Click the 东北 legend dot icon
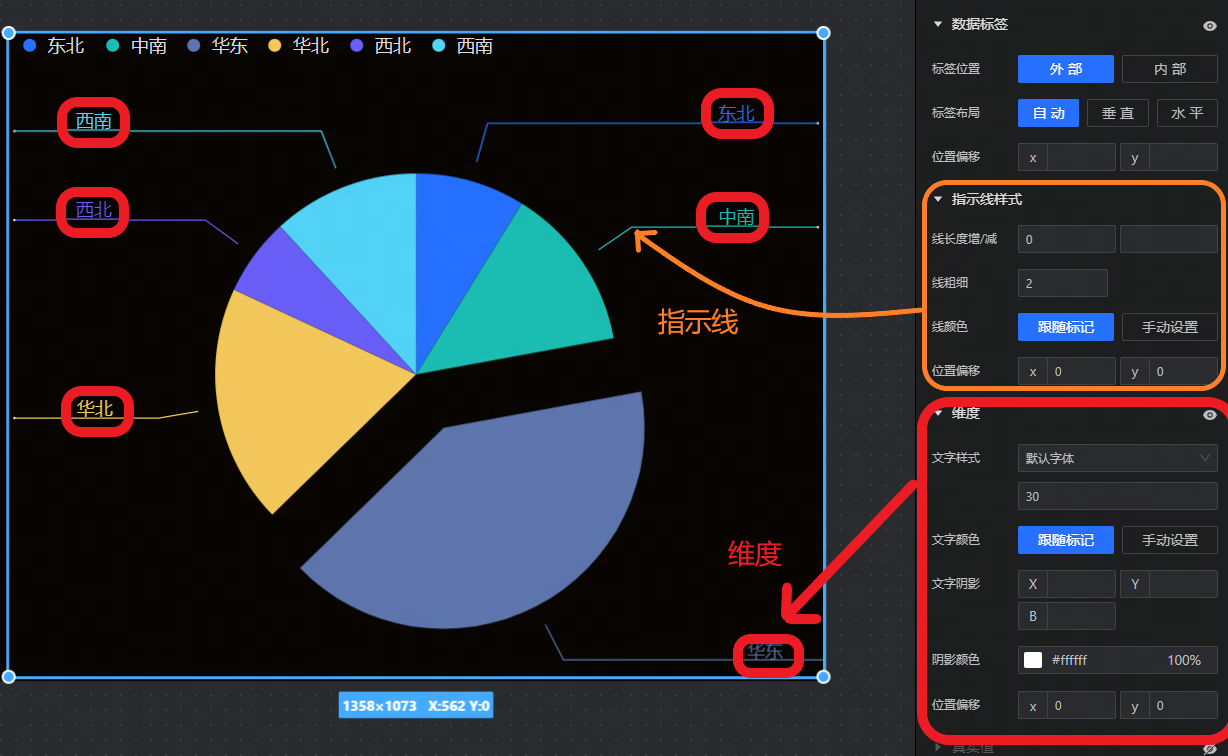Screen dimensions: 1228x756 click(x=30, y=46)
